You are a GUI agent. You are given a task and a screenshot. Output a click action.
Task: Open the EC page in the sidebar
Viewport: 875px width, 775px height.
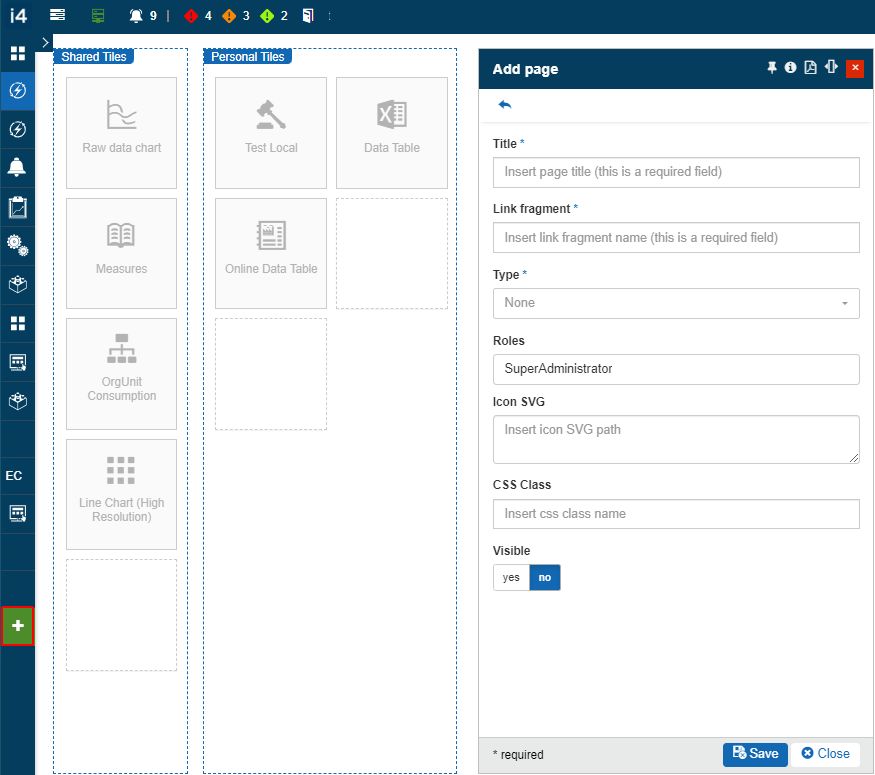coord(15,476)
